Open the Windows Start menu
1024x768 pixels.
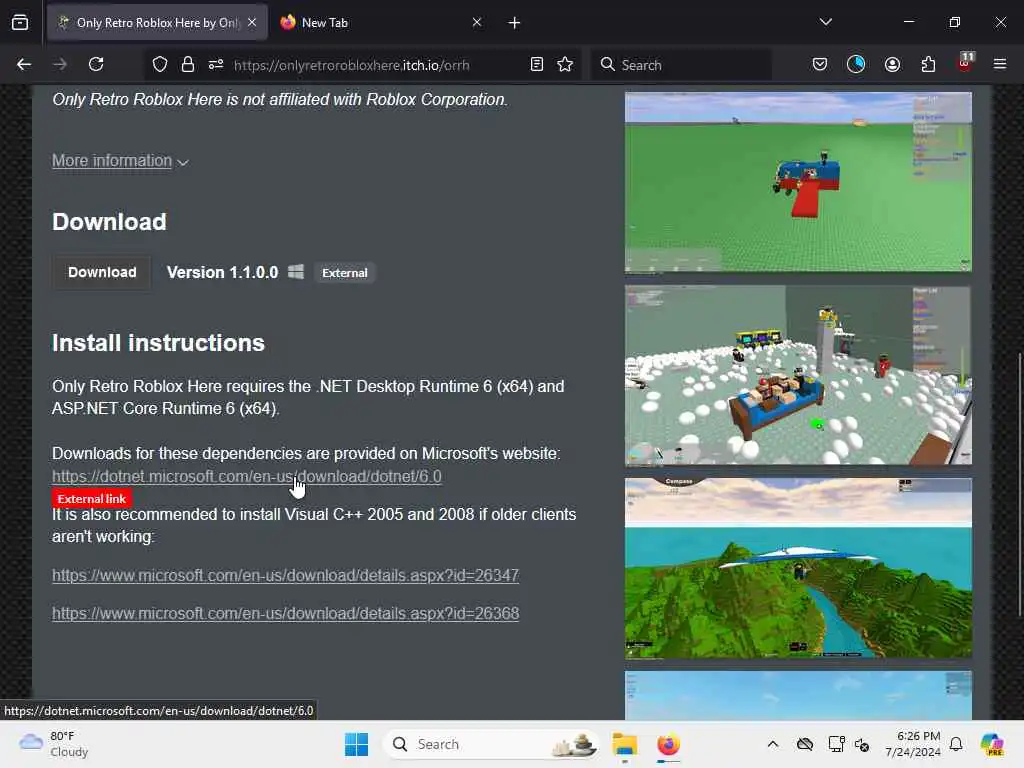357,744
